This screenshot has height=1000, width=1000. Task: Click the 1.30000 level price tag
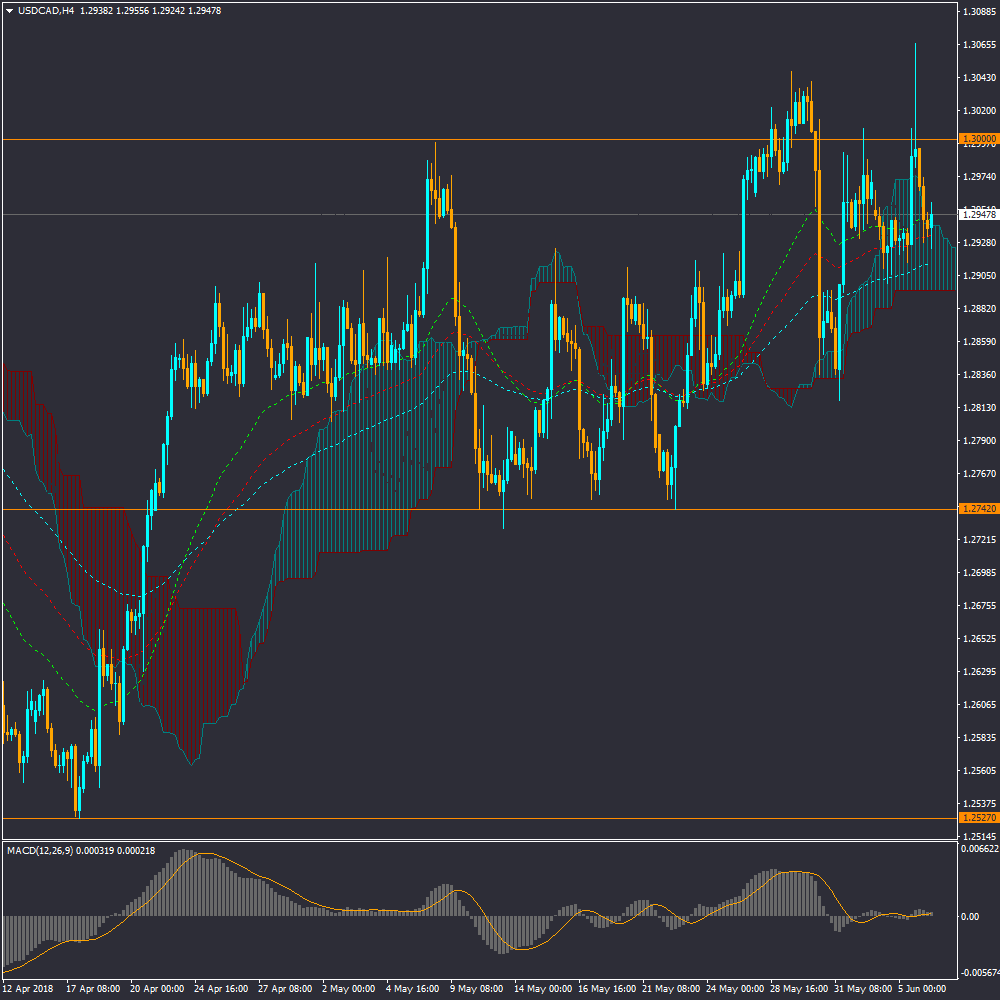click(x=977, y=139)
